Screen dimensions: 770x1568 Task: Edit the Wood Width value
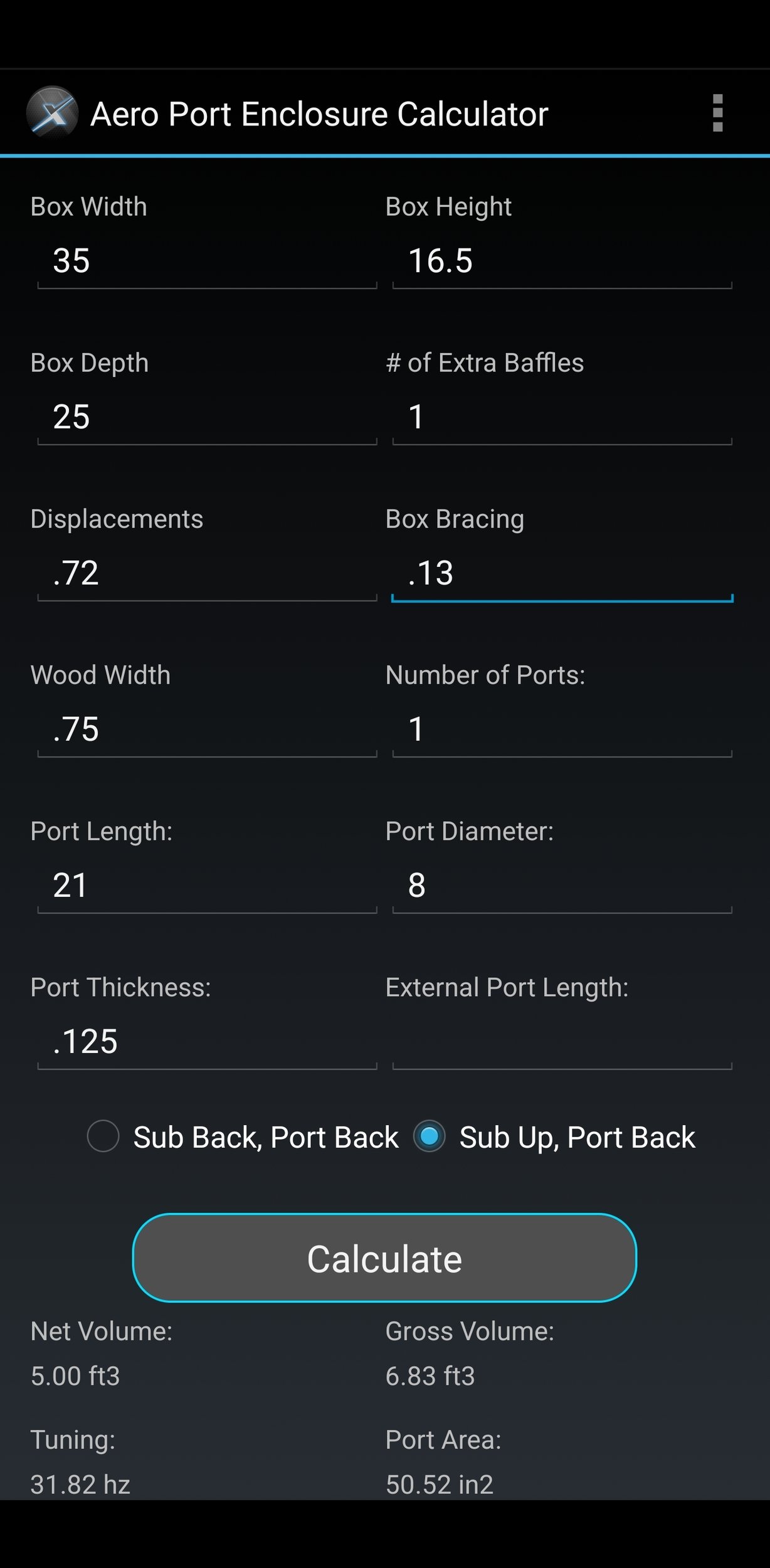(x=207, y=729)
